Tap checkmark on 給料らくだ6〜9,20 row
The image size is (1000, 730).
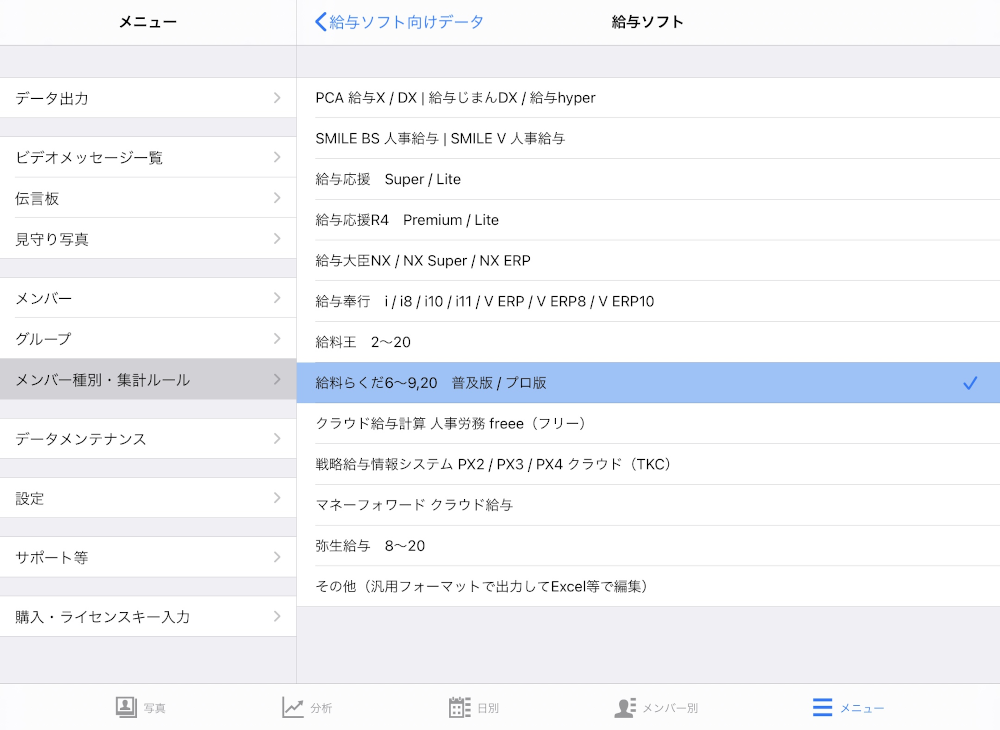point(970,383)
